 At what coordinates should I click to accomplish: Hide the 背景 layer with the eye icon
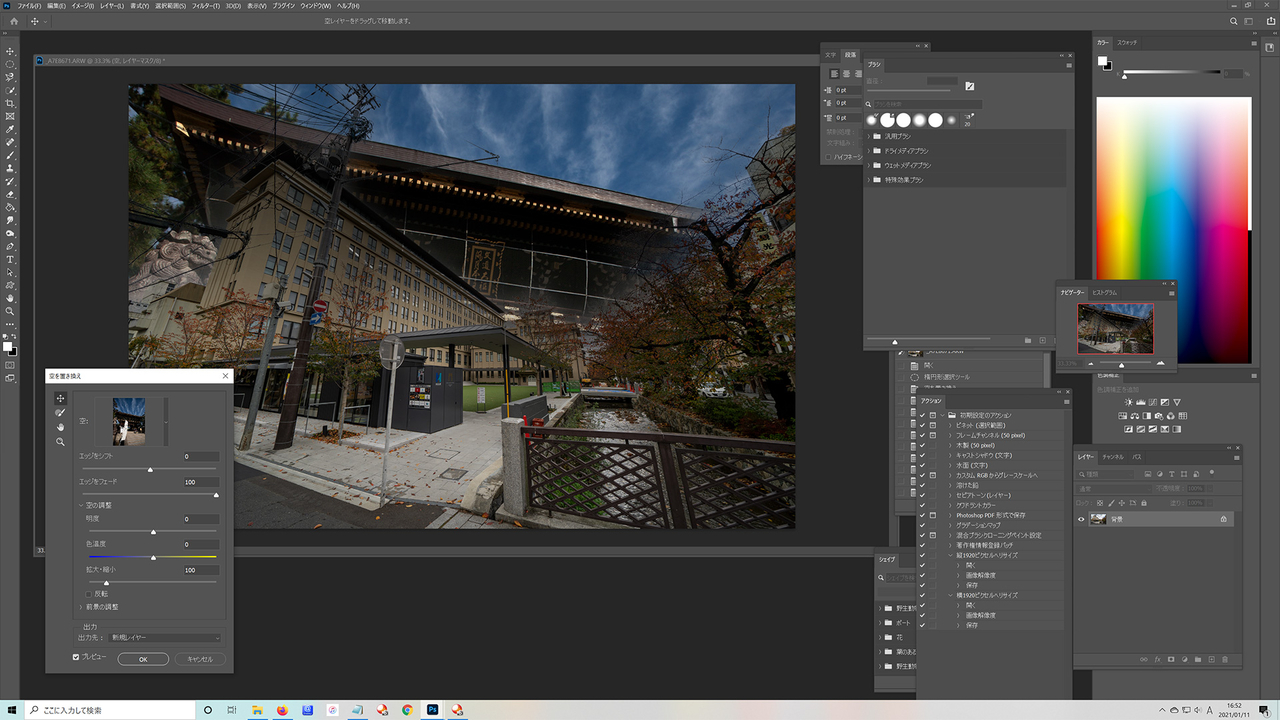1081,519
